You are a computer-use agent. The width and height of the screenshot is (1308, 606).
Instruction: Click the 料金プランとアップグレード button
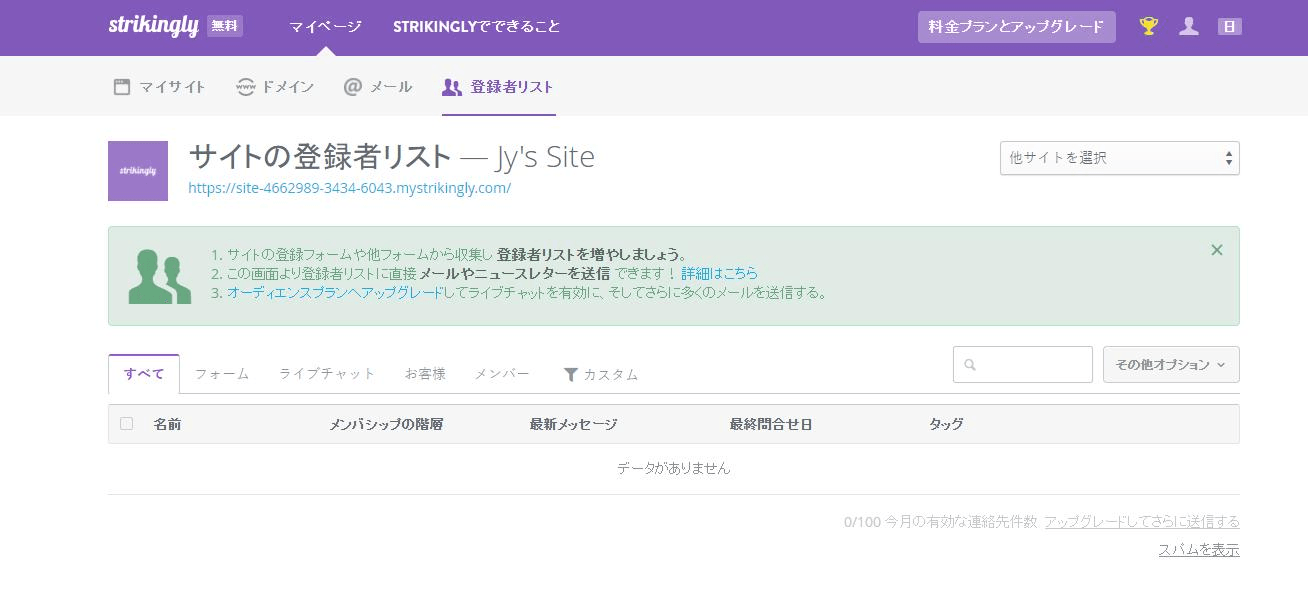[x=1016, y=27]
